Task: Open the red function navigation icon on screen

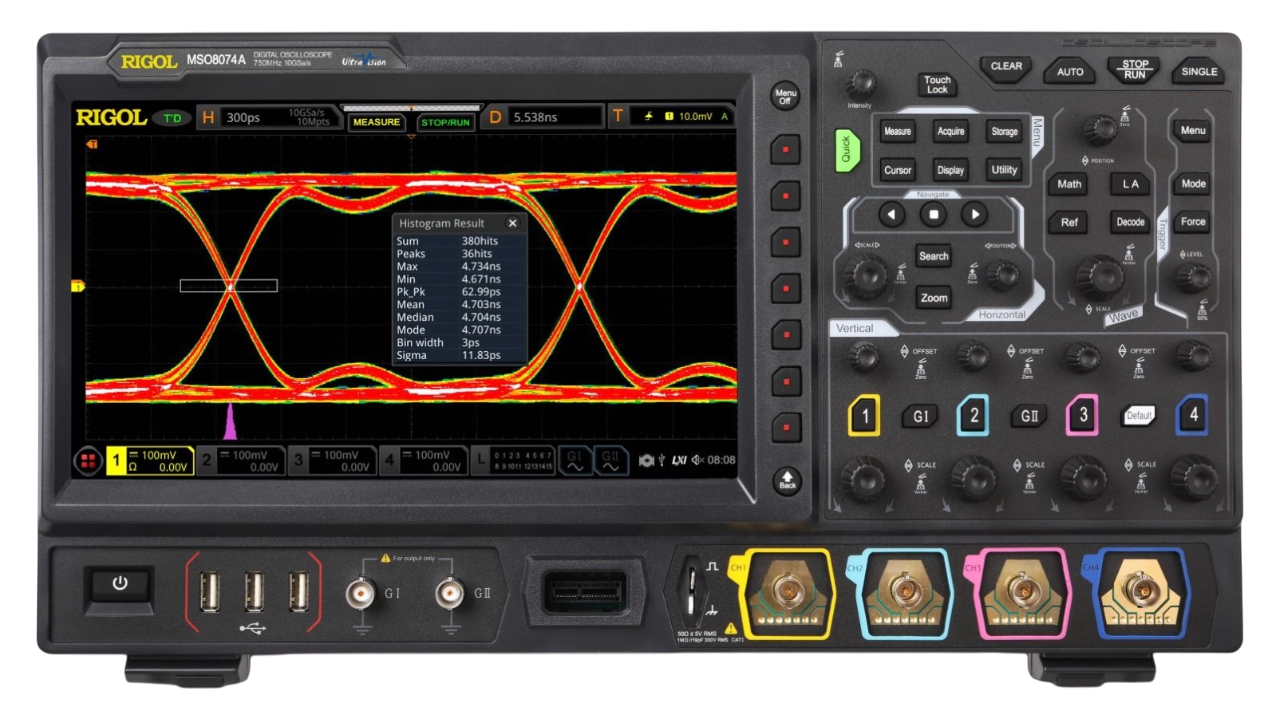Action: coord(89,461)
